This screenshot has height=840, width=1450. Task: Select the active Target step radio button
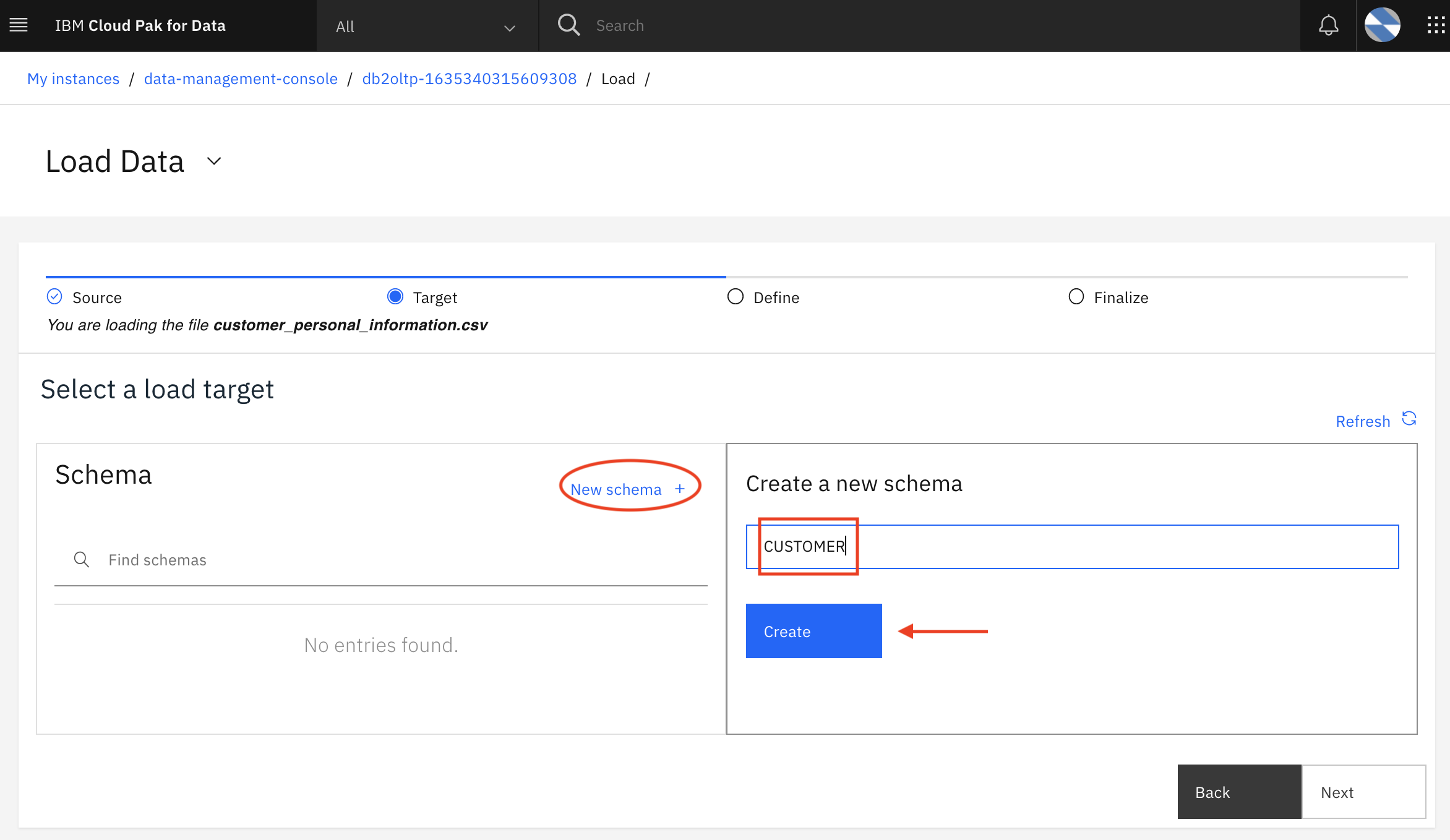click(x=394, y=297)
